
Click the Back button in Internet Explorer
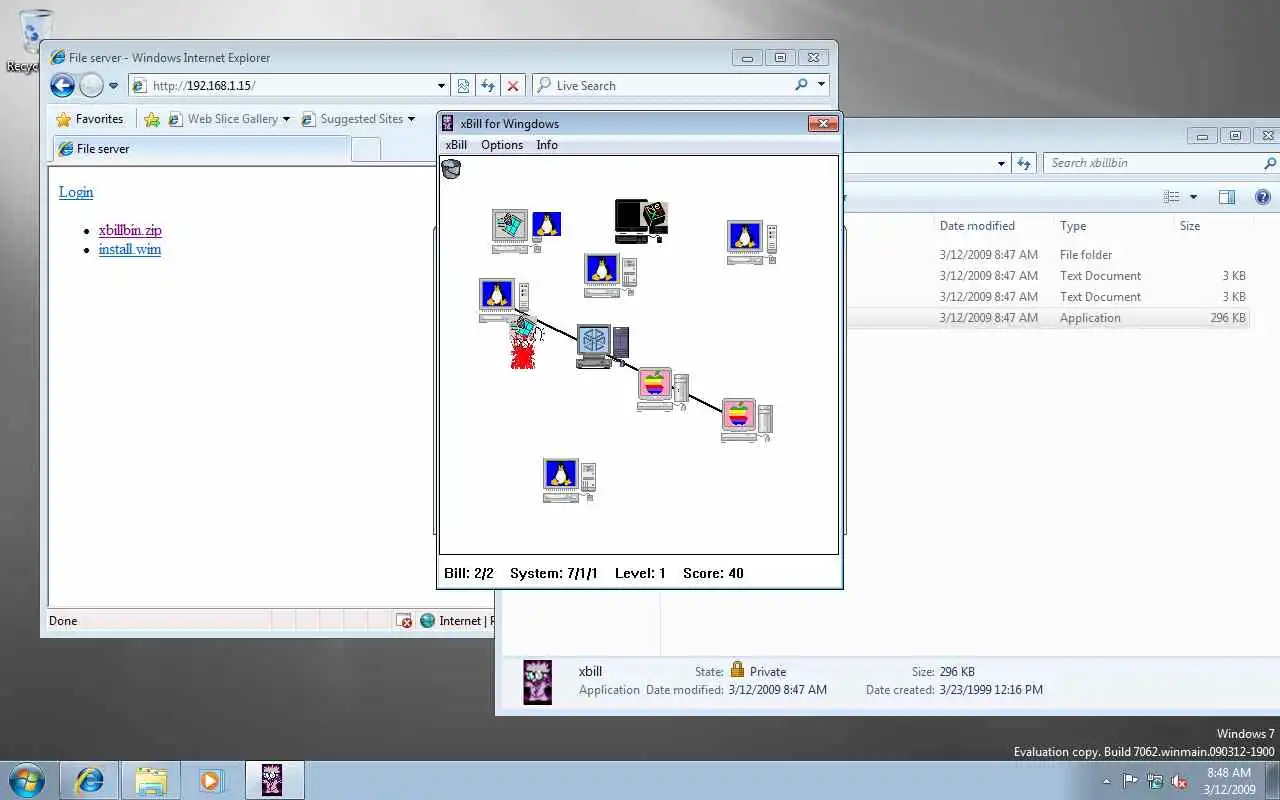coord(62,86)
